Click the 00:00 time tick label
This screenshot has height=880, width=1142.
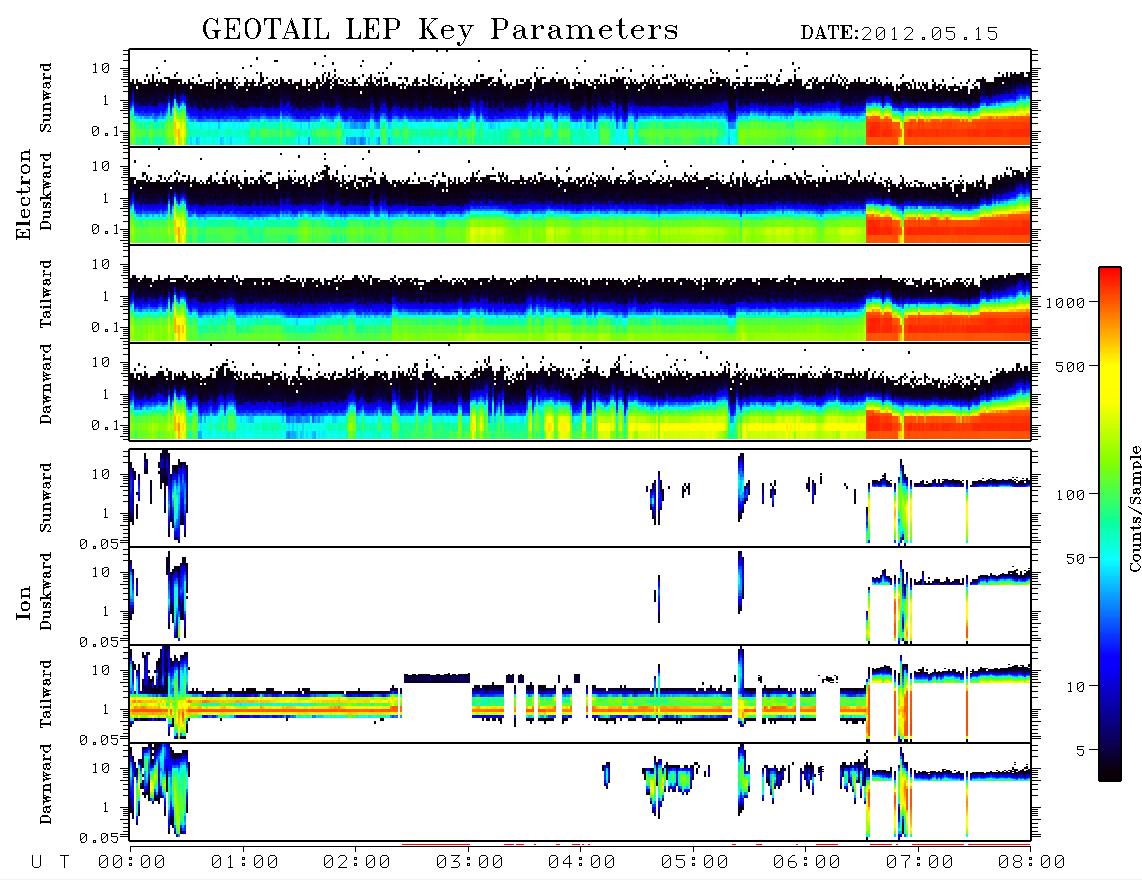(x=132, y=863)
